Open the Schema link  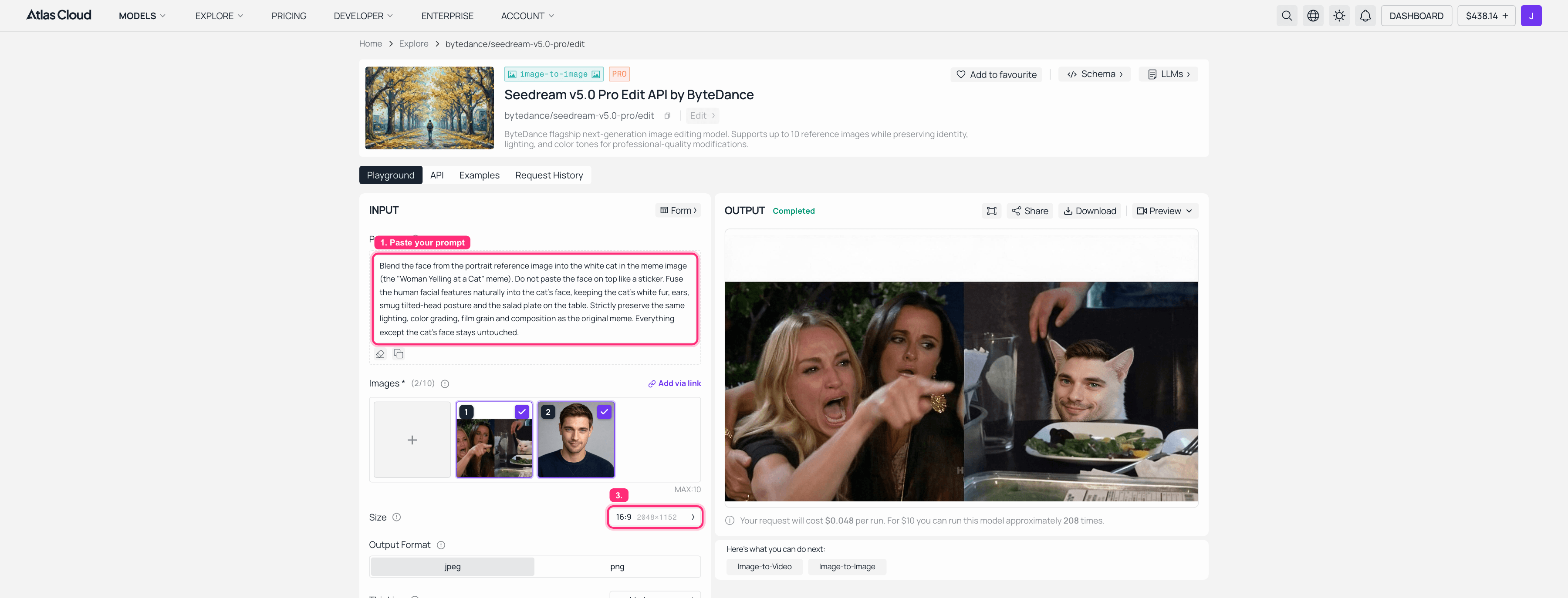coord(1095,74)
